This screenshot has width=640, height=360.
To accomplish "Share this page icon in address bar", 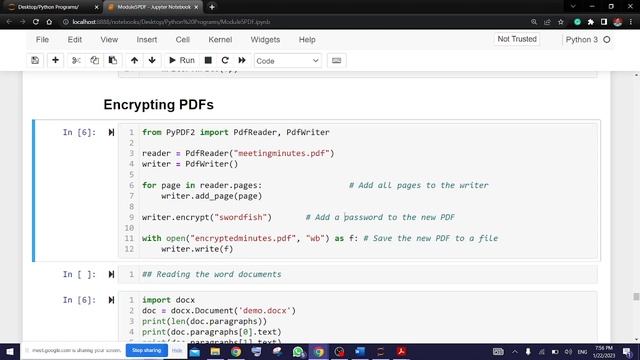I will [547, 22].
